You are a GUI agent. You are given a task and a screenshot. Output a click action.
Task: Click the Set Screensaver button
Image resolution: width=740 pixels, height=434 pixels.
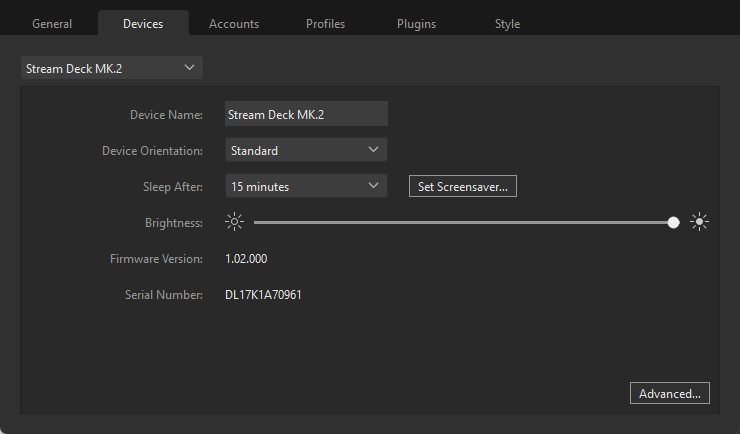463,186
